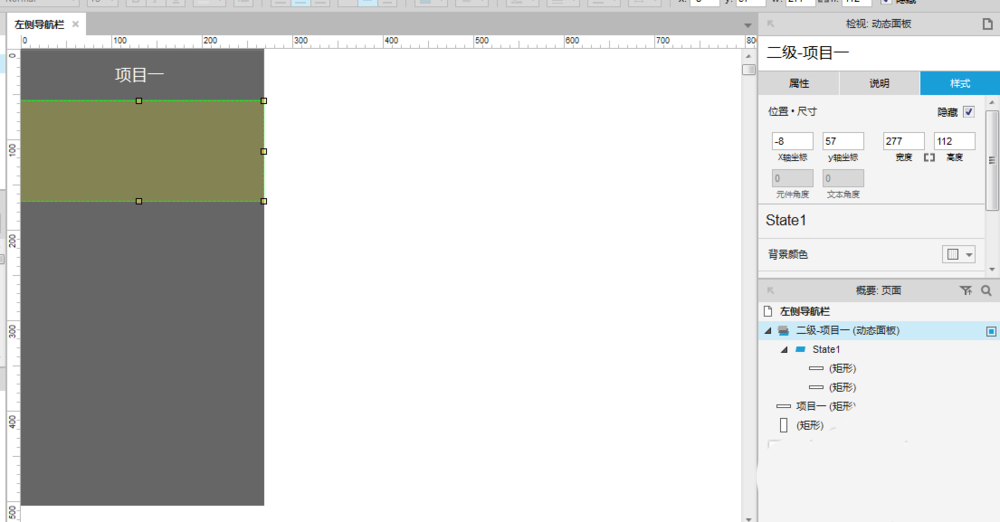Image resolution: width=1000 pixels, height=522 pixels.
Task: Click the canvas vertical scrollbar up arrow
Action: [749, 56]
